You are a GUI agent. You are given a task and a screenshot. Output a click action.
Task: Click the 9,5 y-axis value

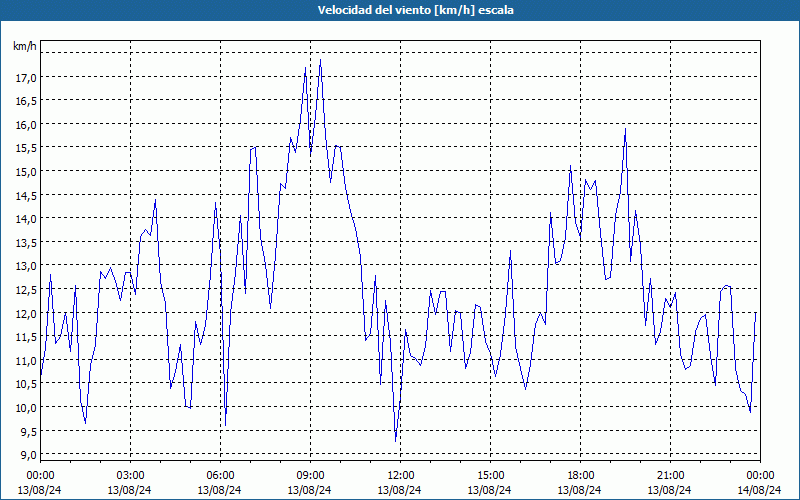tap(28, 431)
